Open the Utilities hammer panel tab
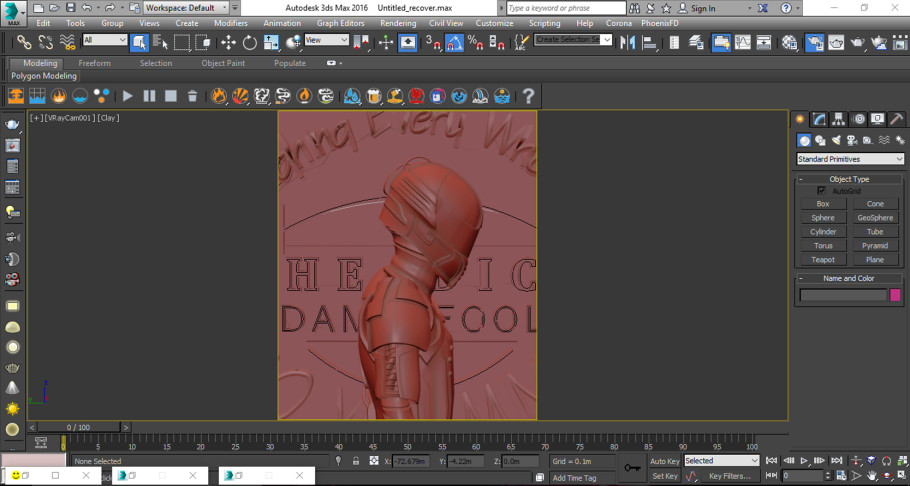 [896, 119]
